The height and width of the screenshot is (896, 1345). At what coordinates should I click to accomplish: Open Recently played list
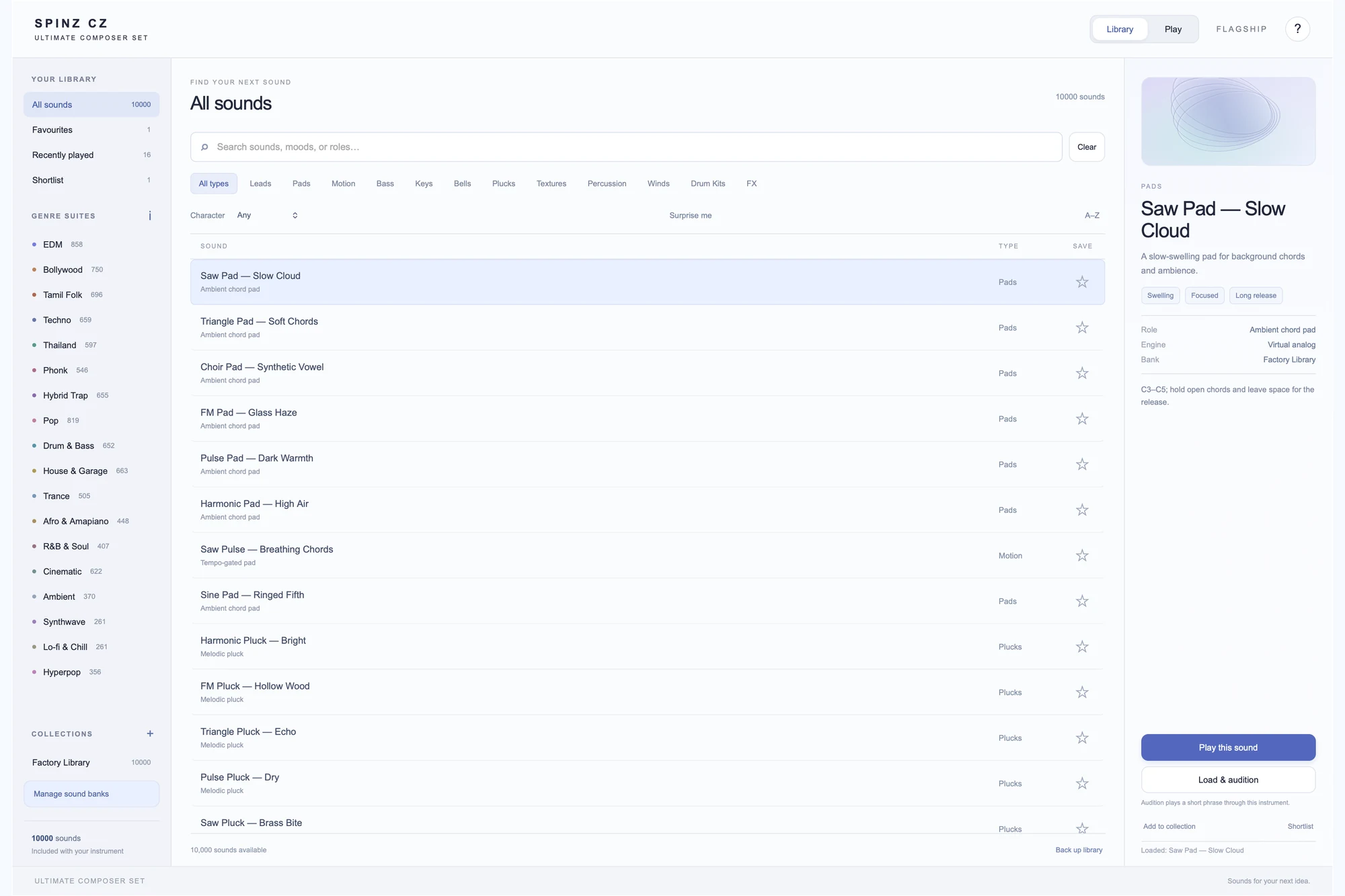(x=91, y=155)
